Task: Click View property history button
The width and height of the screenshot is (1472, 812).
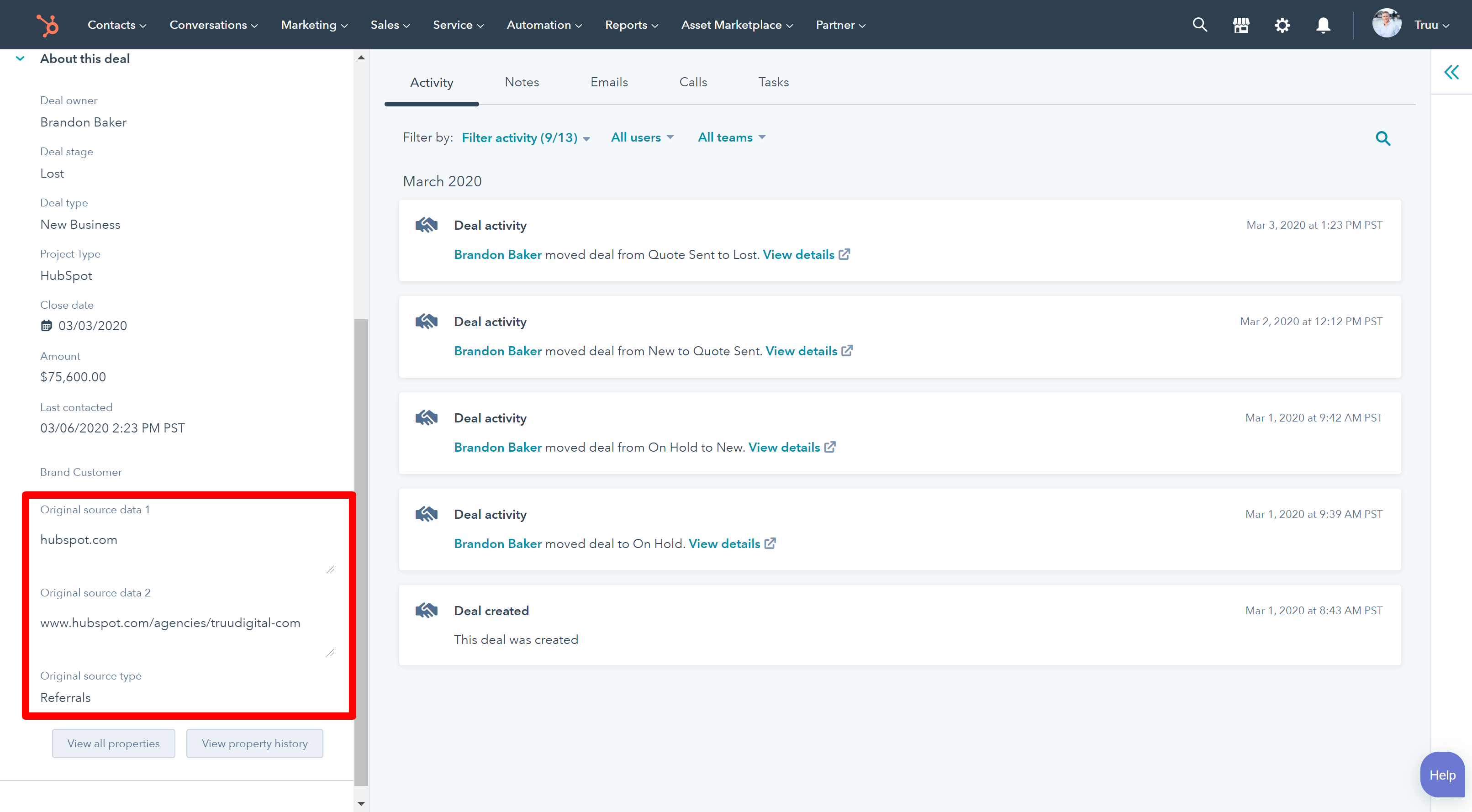Action: pyautogui.click(x=255, y=743)
